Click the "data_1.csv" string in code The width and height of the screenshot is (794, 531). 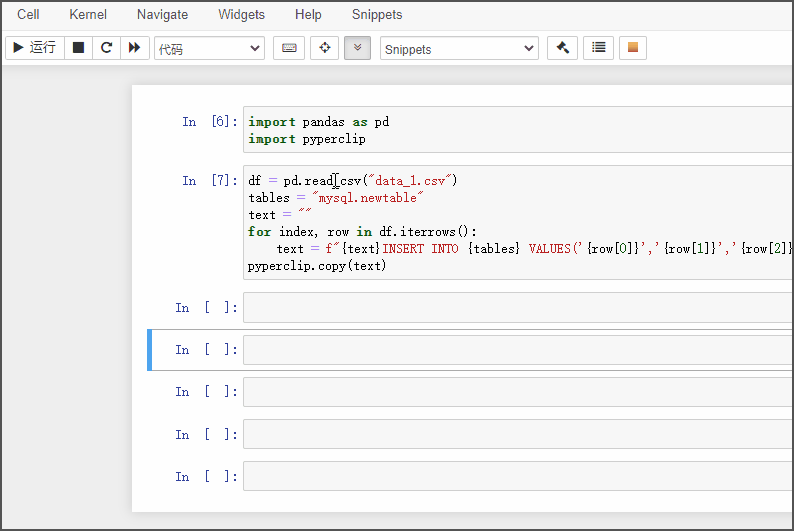[x=410, y=181]
